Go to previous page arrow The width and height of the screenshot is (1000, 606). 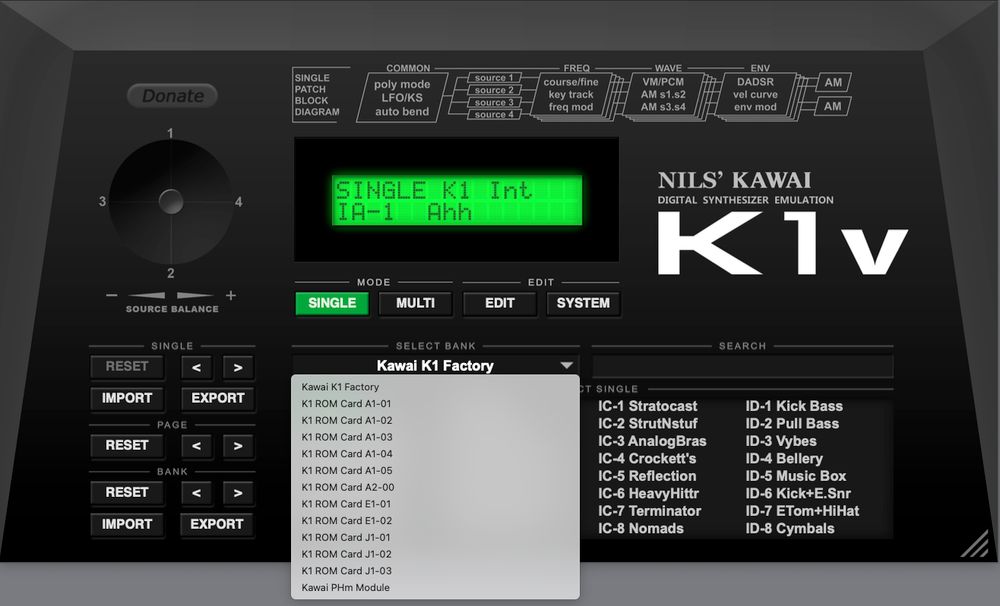196,446
